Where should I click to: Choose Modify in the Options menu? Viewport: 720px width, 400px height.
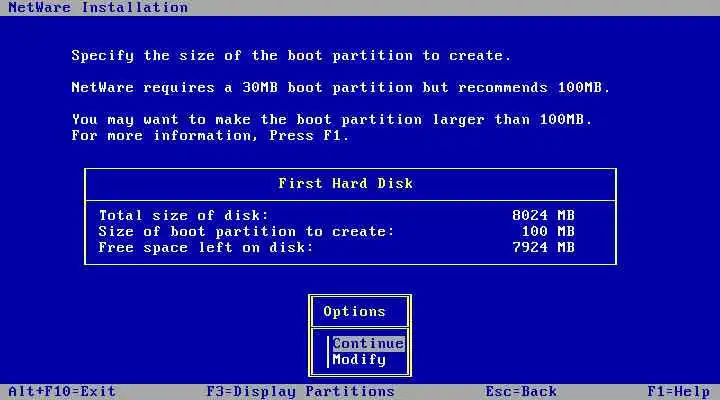coord(359,360)
